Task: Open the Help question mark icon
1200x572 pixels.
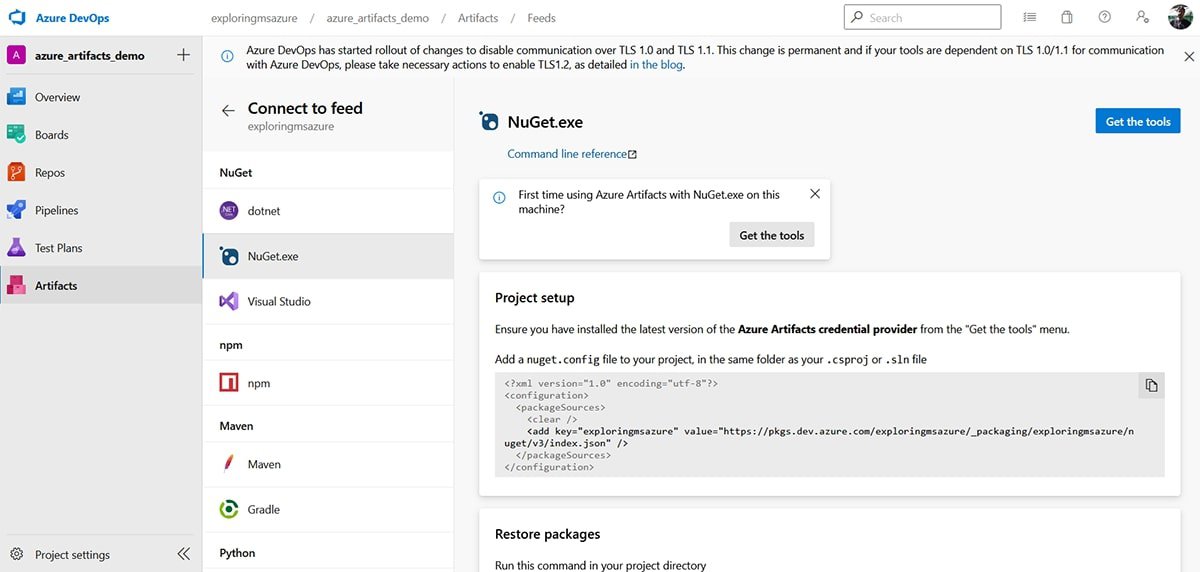Action: pos(1104,18)
